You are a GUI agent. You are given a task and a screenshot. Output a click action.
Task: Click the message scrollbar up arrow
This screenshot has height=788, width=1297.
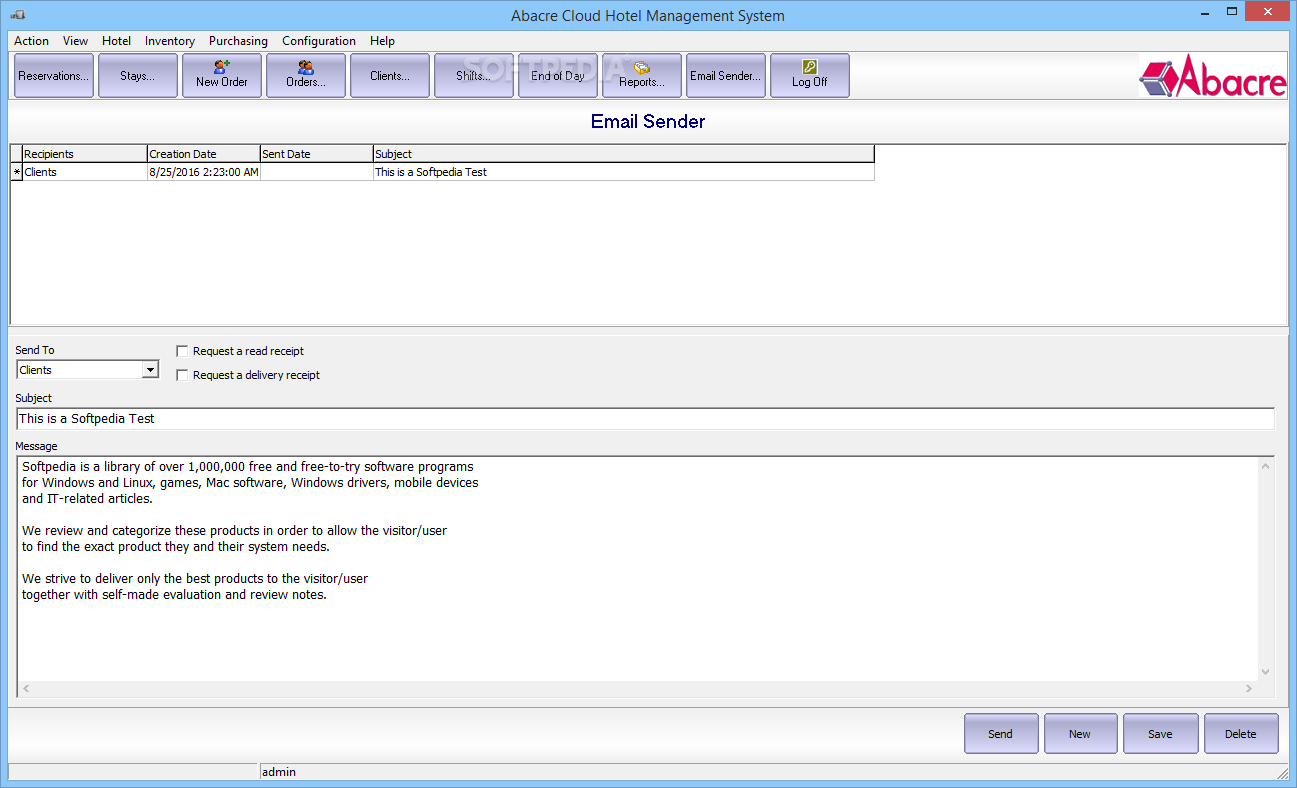1266,466
